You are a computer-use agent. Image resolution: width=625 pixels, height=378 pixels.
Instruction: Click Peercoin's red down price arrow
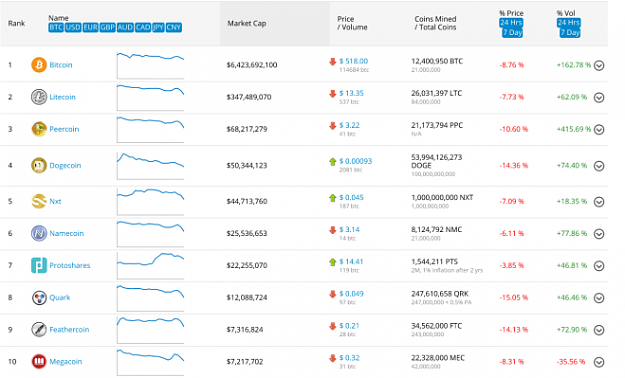click(332, 126)
